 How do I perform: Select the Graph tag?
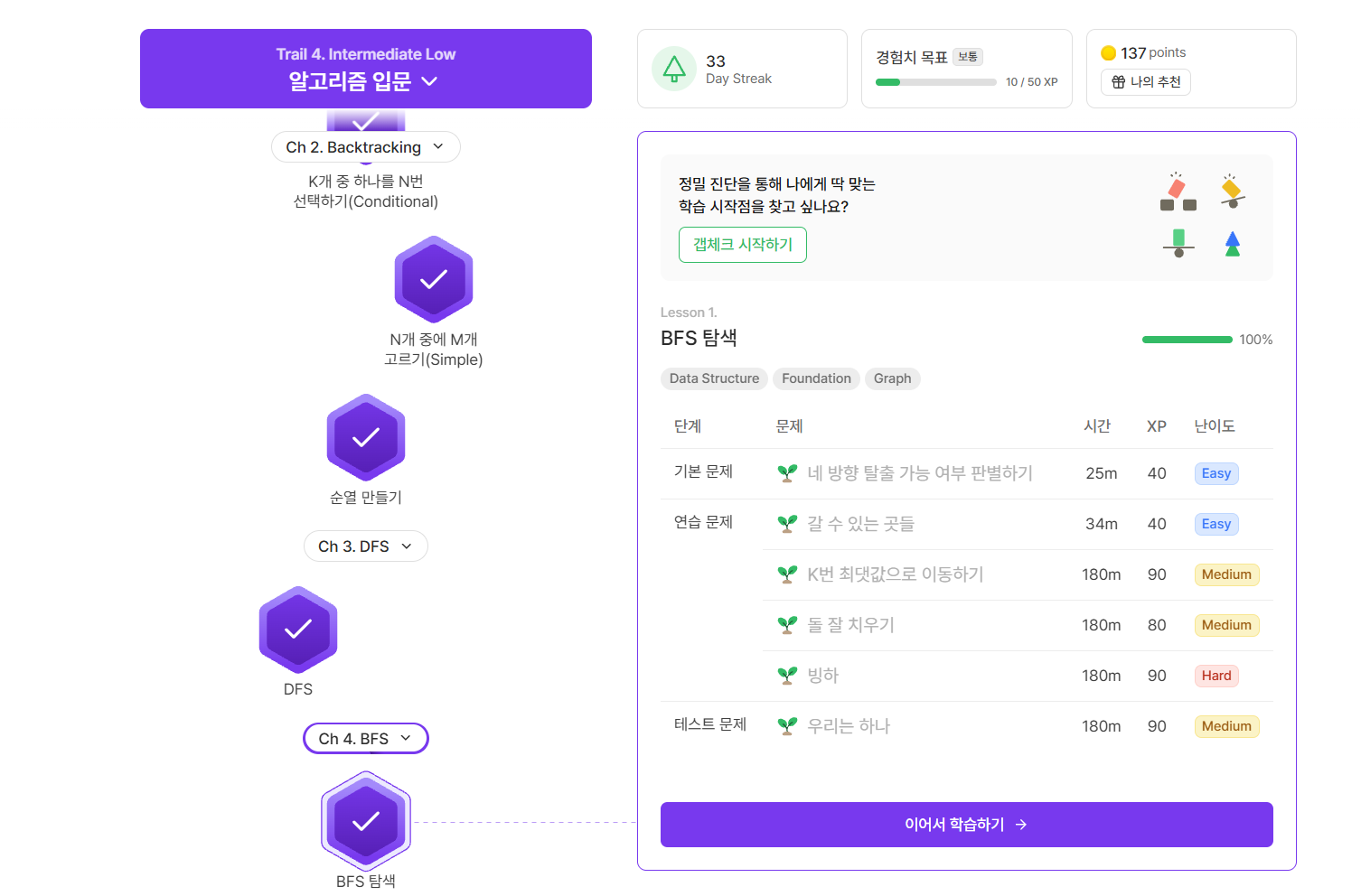[x=892, y=378]
